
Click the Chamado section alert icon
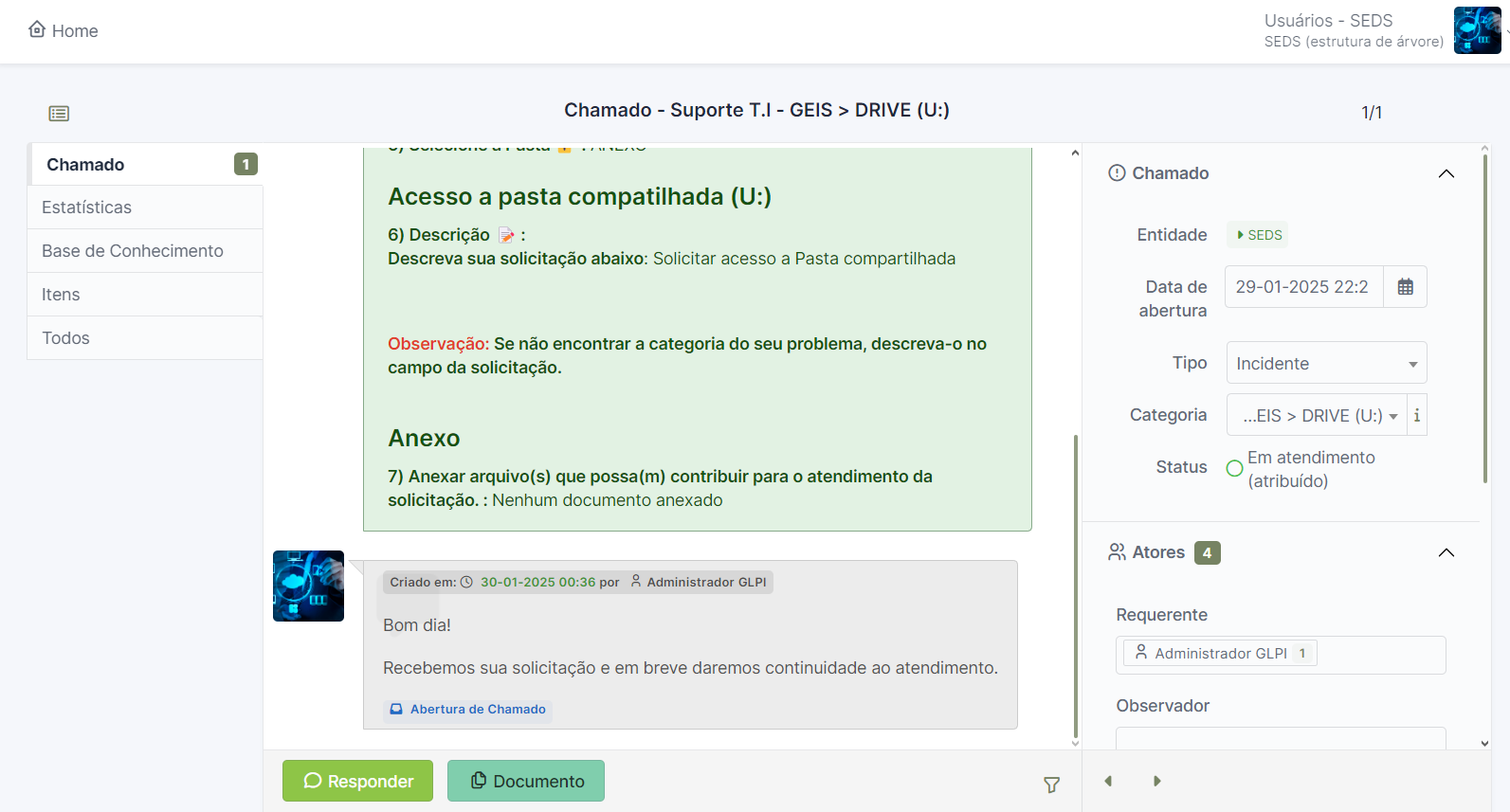point(1117,172)
